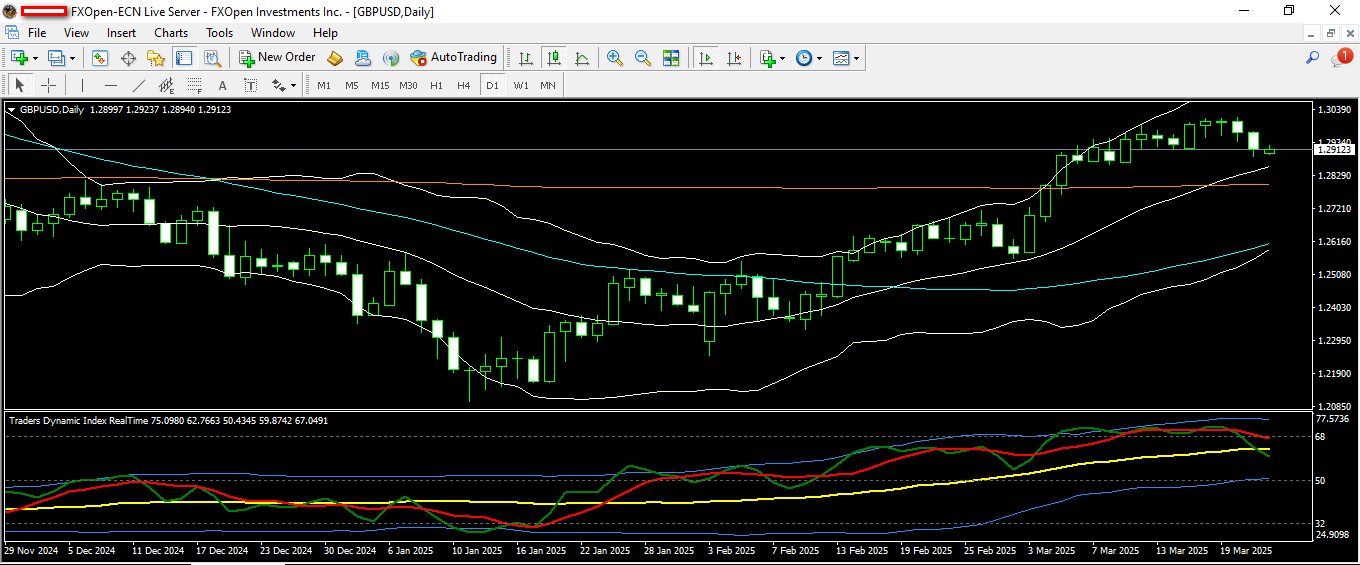Open the Periodicity clock dropdown

pos(819,58)
